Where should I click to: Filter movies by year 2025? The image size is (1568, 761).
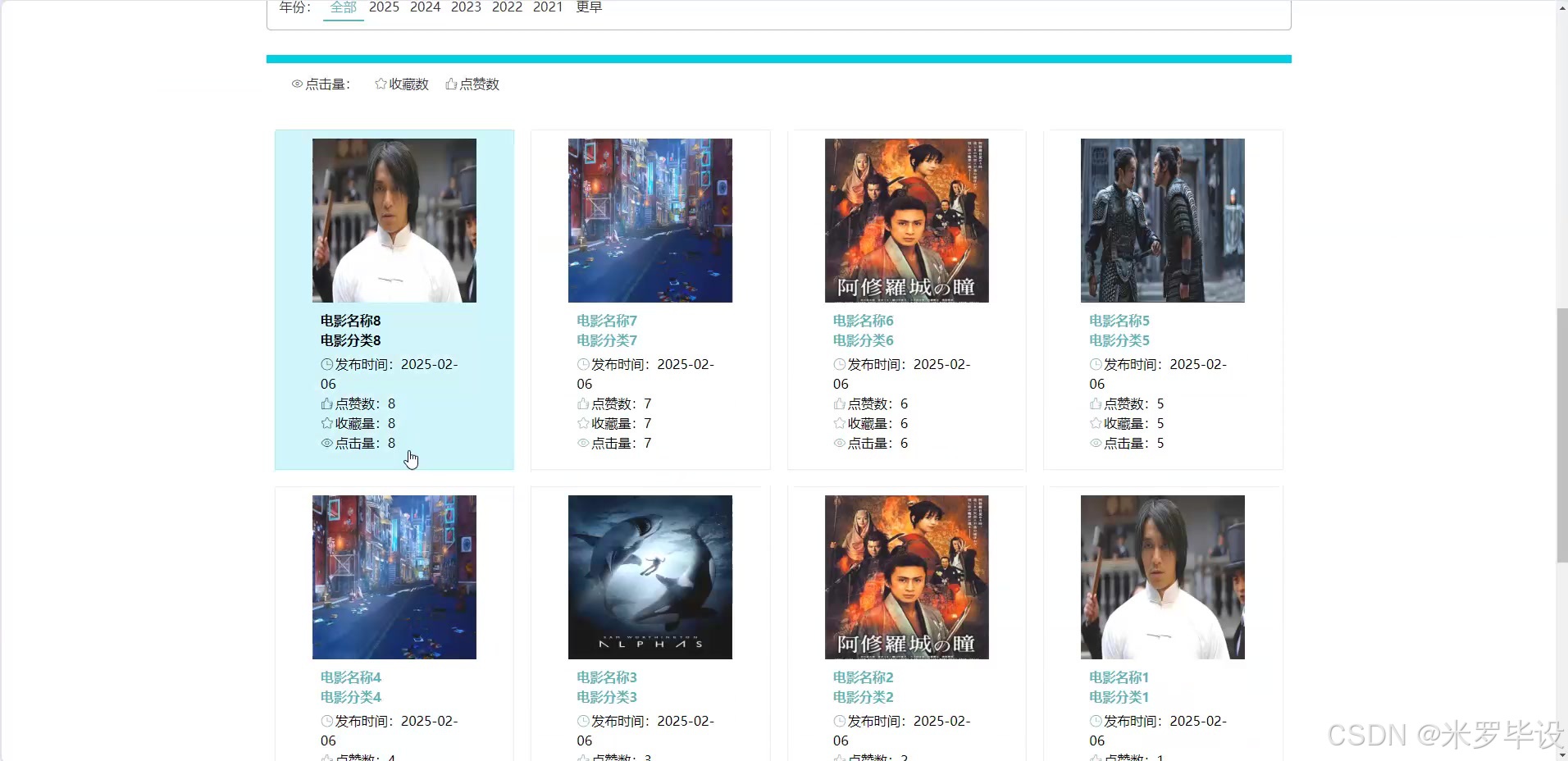(384, 7)
